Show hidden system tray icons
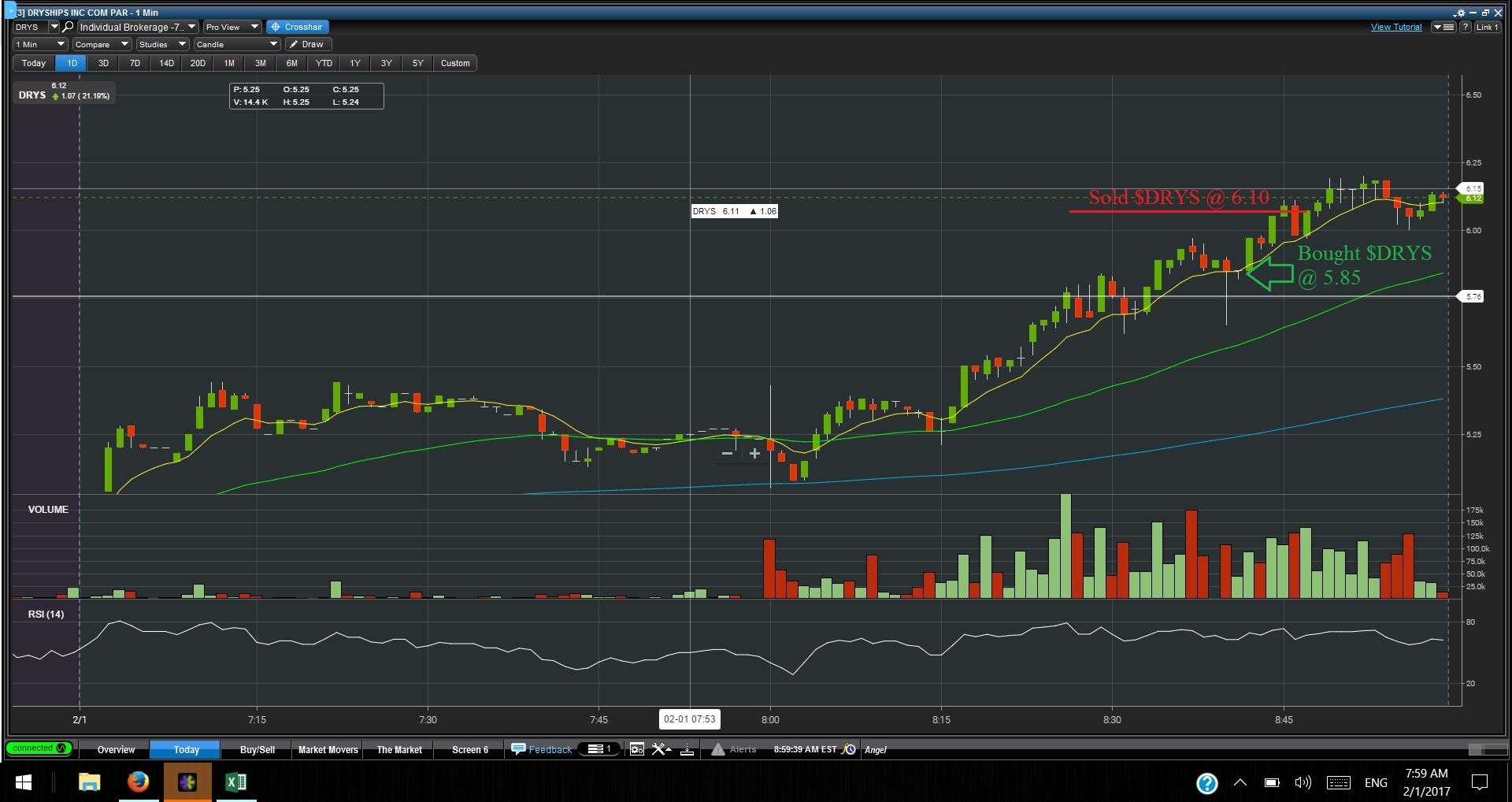Screen dimensions: 1512x802 [1240, 782]
